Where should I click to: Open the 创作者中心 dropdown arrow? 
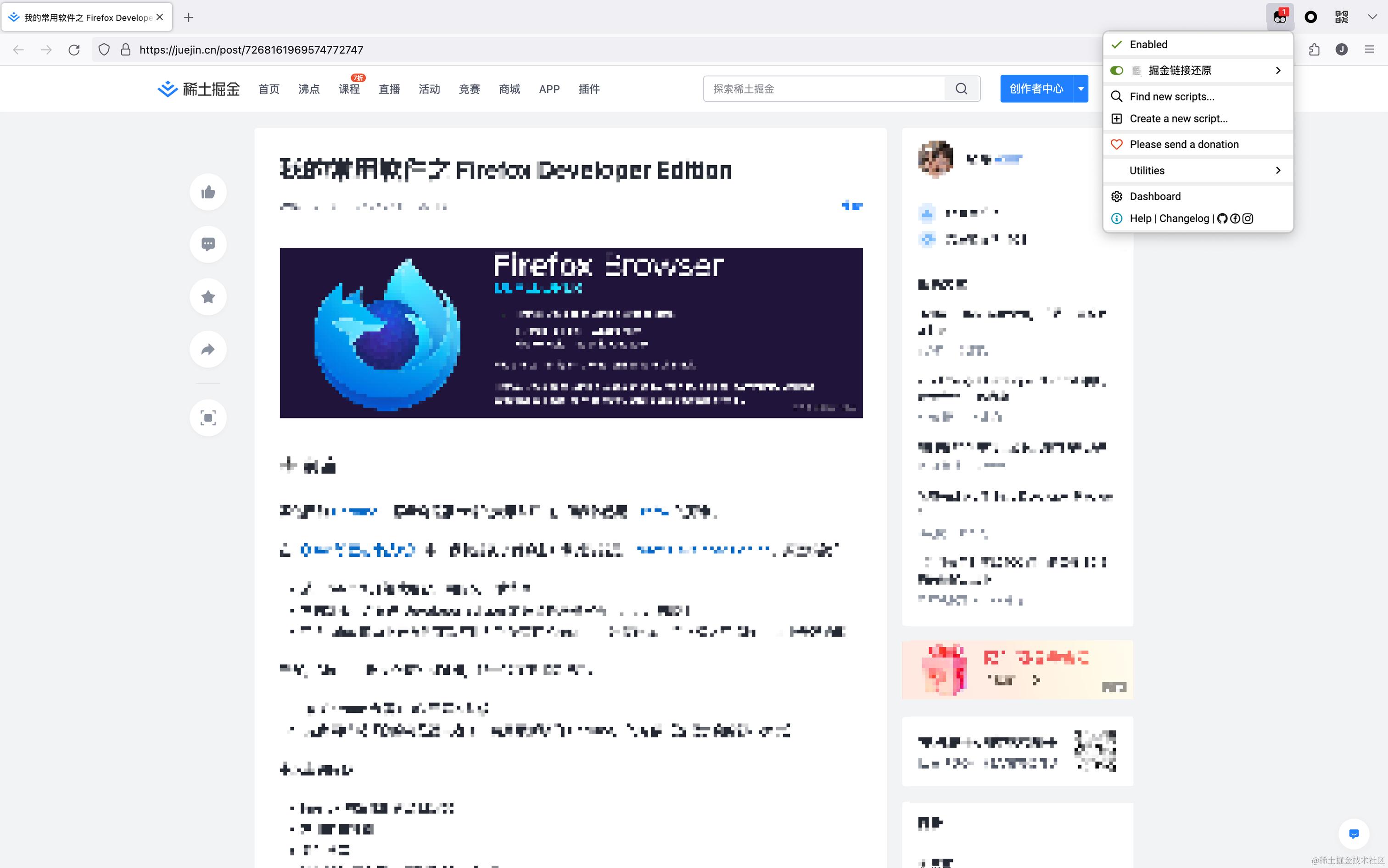[1081, 89]
